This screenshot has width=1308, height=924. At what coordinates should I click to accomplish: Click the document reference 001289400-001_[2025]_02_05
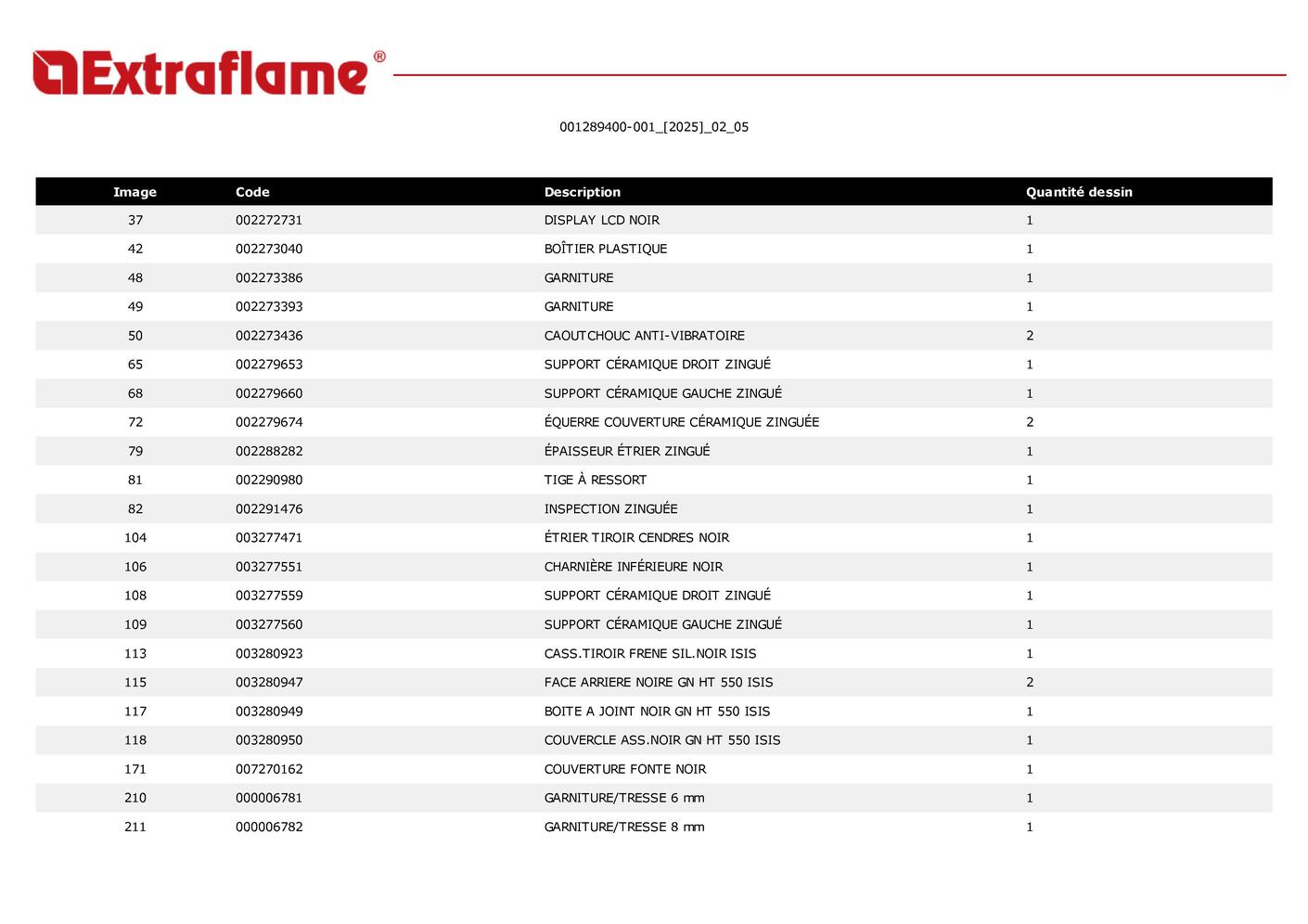pyautogui.click(x=653, y=127)
